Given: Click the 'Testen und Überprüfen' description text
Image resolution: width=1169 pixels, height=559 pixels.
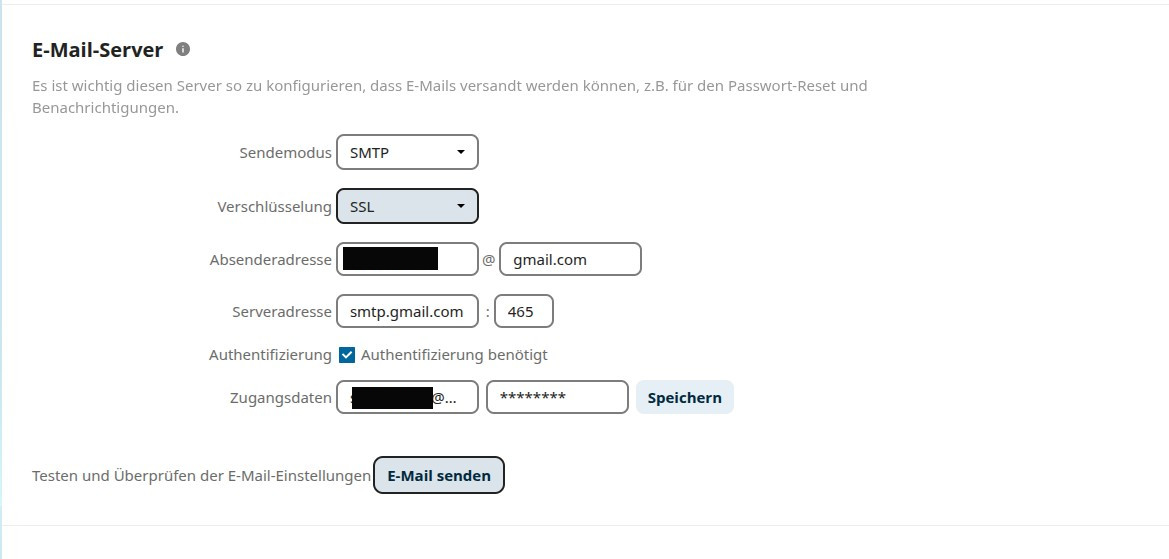Looking at the screenshot, I should [201, 476].
